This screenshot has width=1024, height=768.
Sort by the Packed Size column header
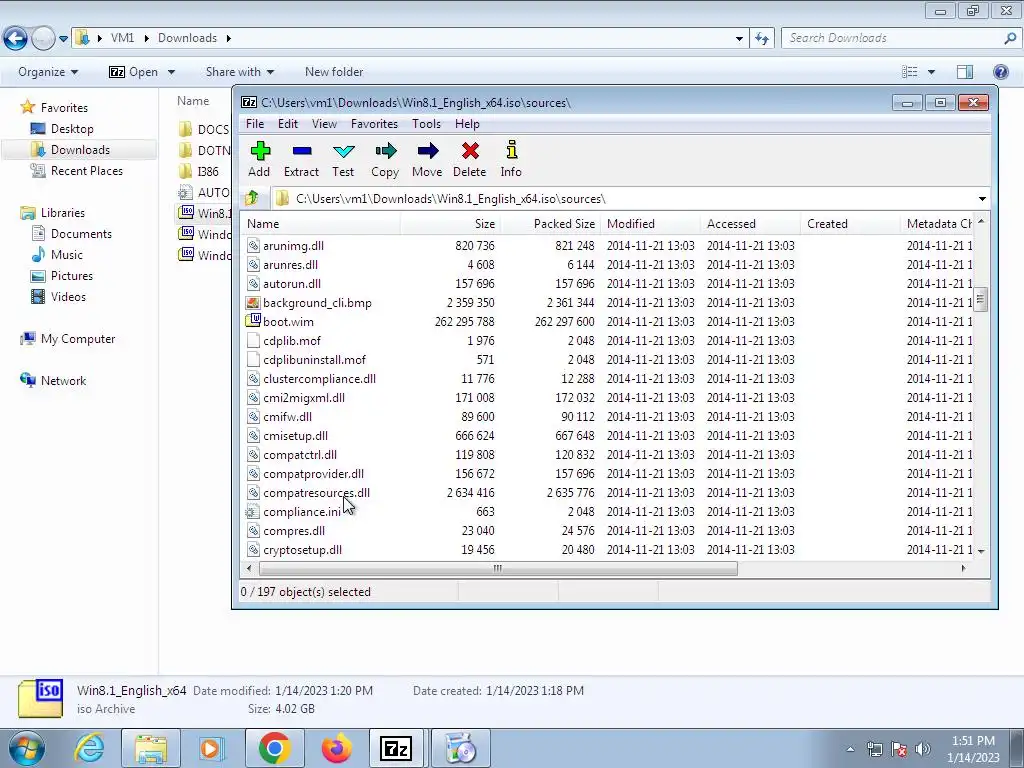(550, 224)
